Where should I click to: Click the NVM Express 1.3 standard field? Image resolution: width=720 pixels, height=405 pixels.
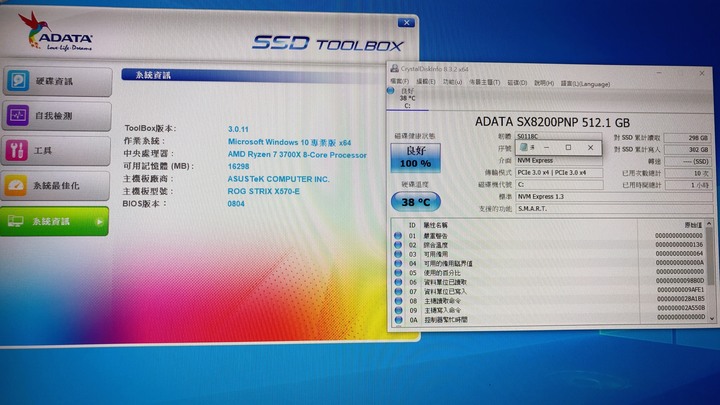point(614,197)
